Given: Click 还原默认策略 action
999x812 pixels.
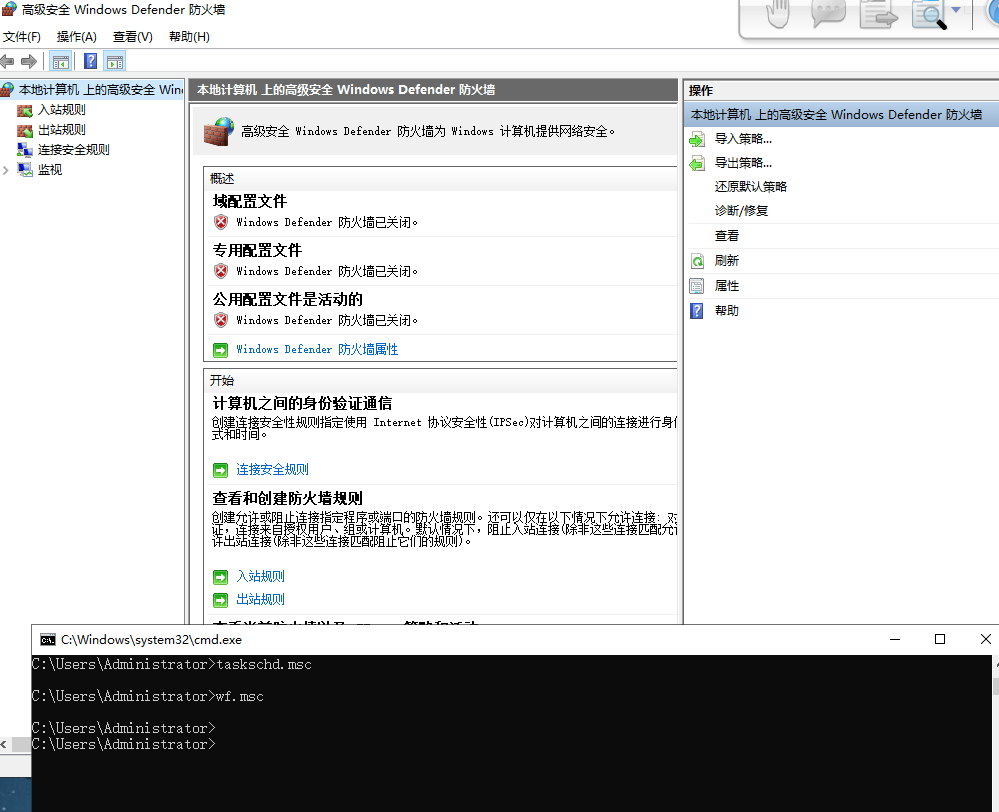Looking at the screenshot, I should pos(751,187).
